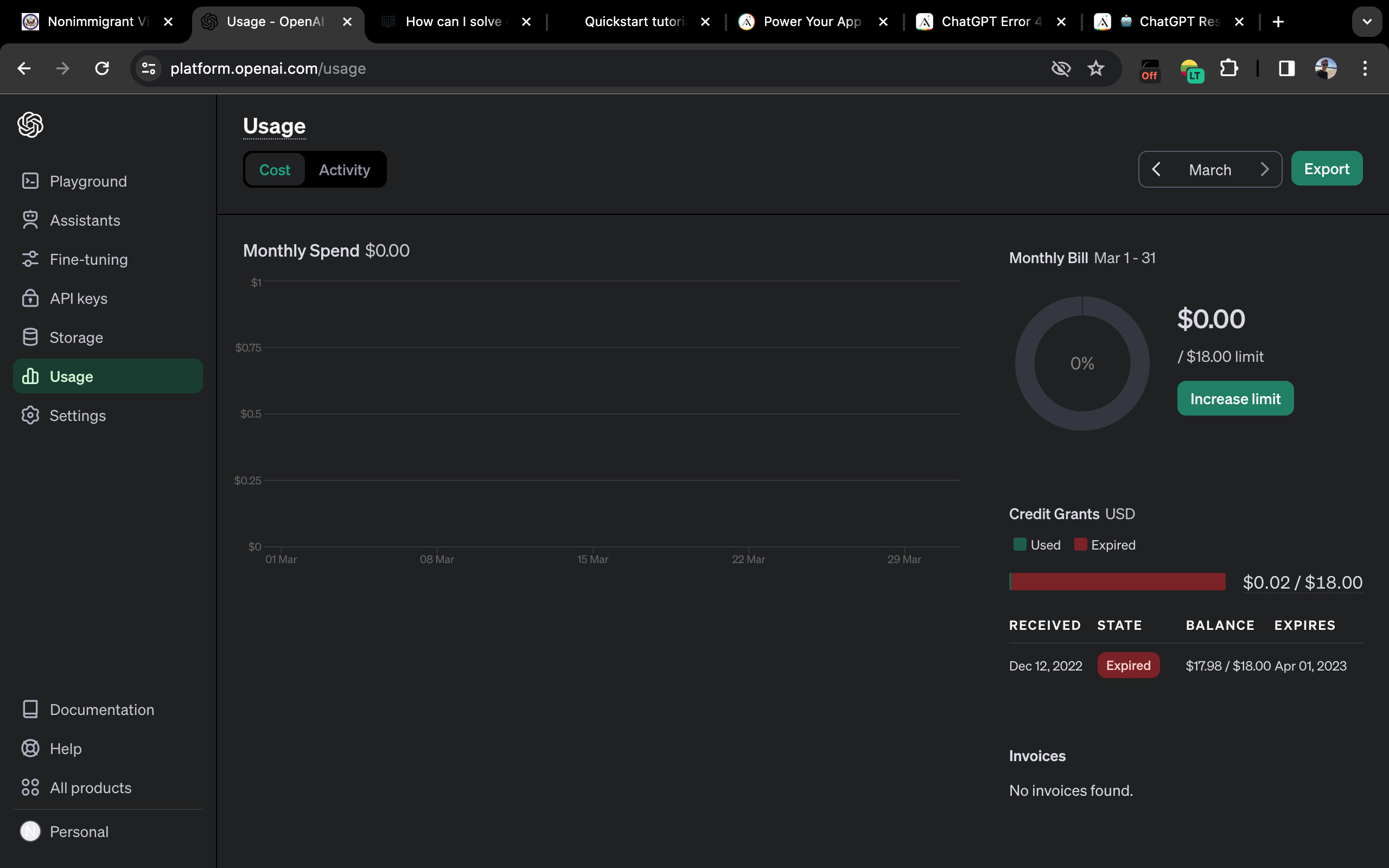Switch to the ChatGPT Error browser tab

click(990, 22)
